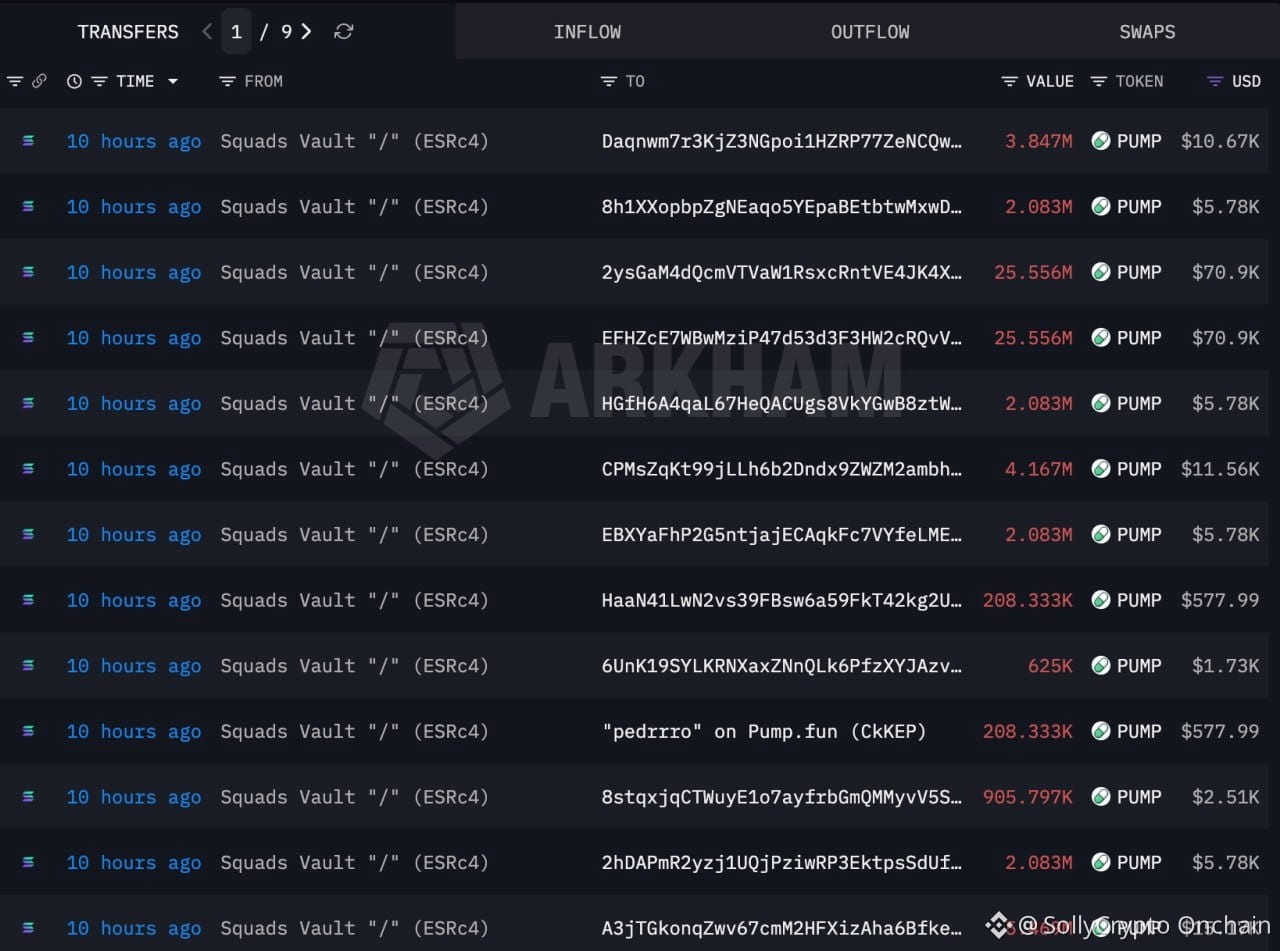The height and width of the screenshot is (951, 1280).
Task: Click the PUMP token icon in the 2hDAPmR2y row
Action: (1101, 862)
